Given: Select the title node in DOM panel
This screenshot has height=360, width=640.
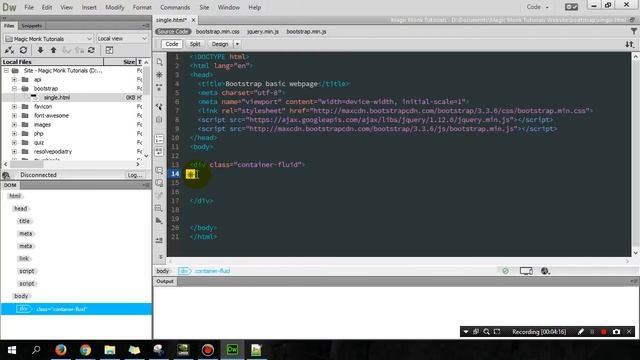Looking at the screenshot, I should point(24,221).
